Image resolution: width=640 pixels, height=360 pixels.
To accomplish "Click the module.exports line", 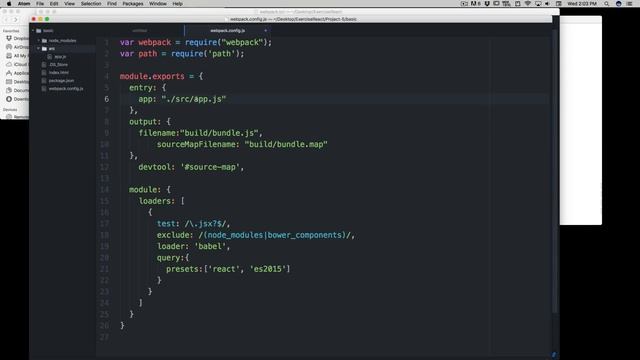I will pyautogui.click(x=161, y=76).
